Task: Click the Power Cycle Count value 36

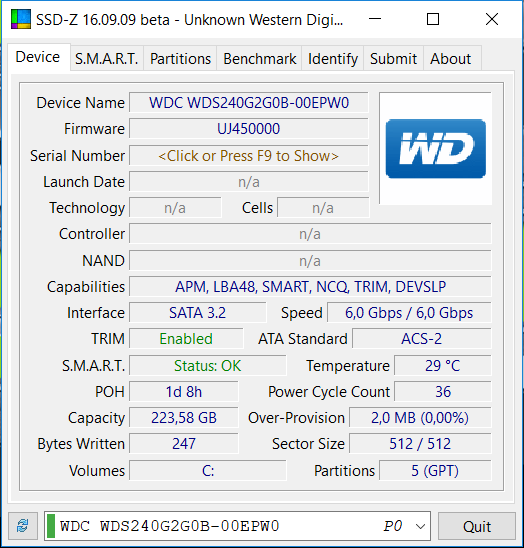Action: point(443,392)
